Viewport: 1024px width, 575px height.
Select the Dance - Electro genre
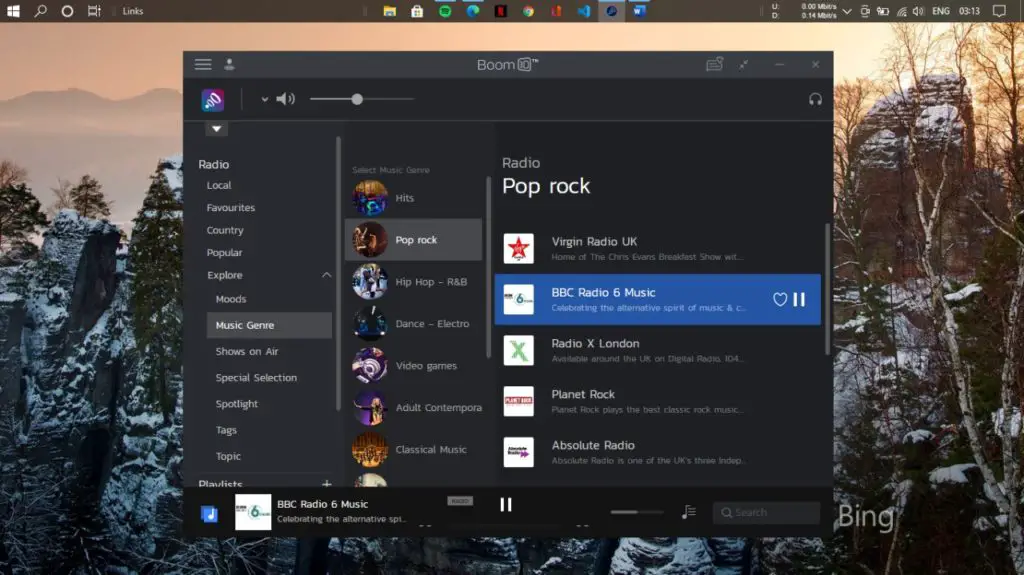point(413,323)
